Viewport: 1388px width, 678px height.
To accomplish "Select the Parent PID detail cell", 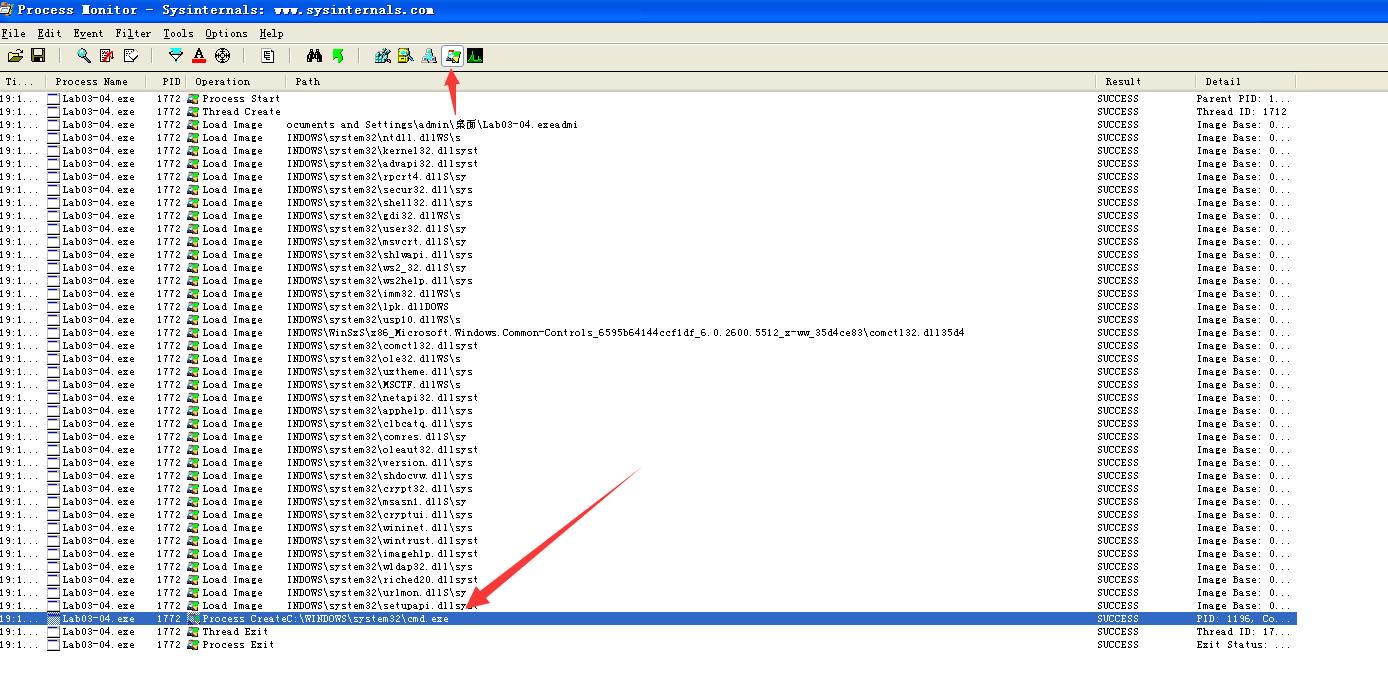I will tap(1243, 99).
